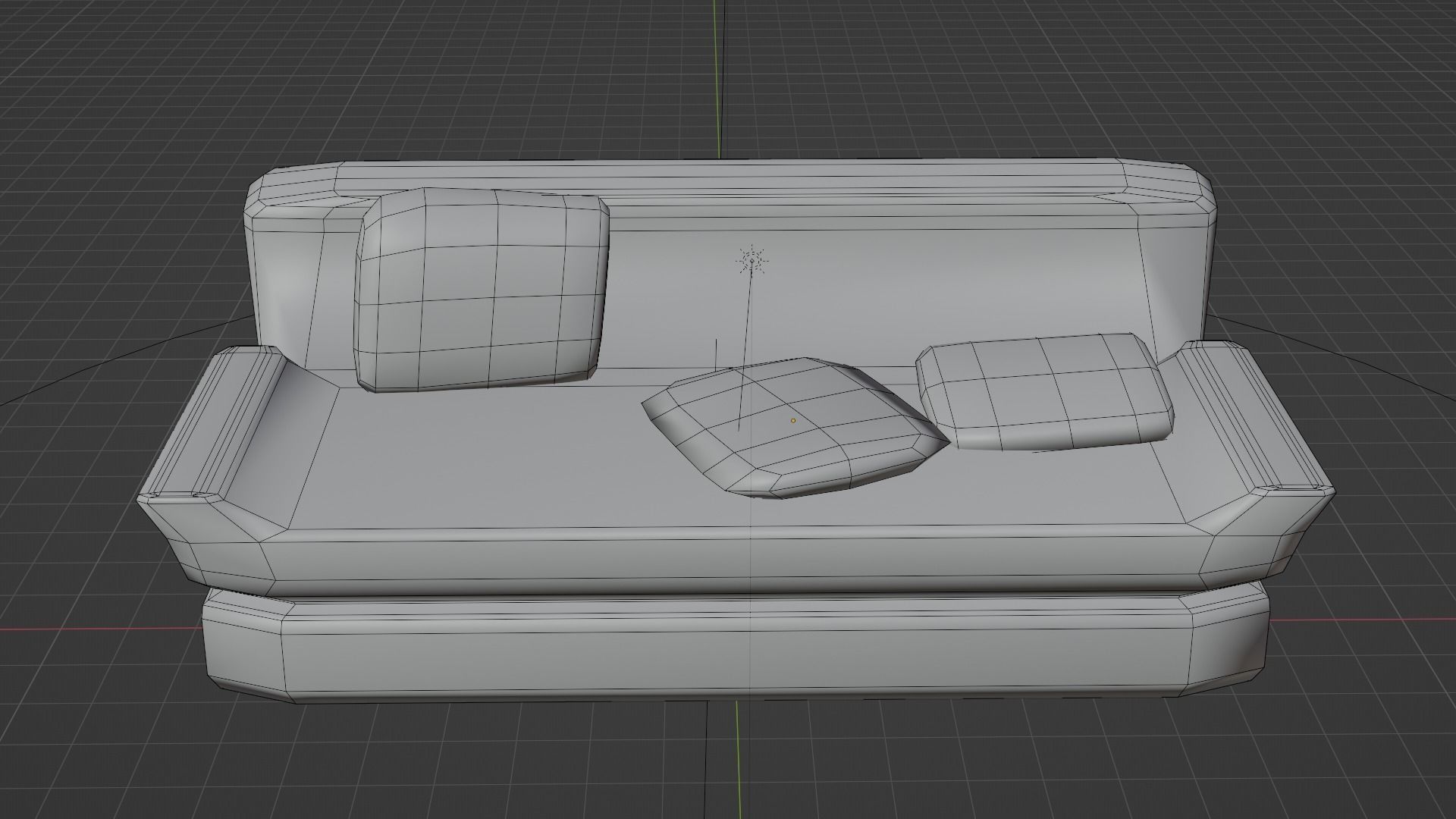
Task: Click the light's vertical drop line
Action: [x=746, y=341]
